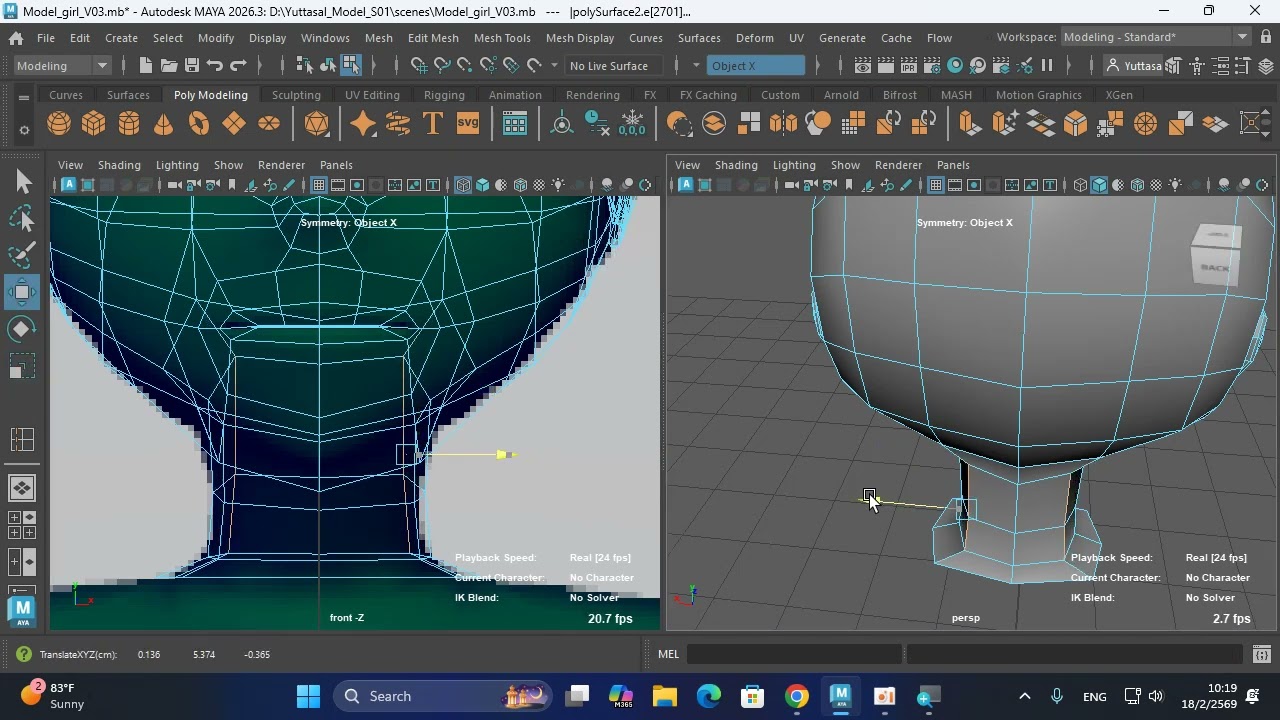Open the Script Editor icon at bottom right
The image size is (1280, 720).
tap(1261, 654)
